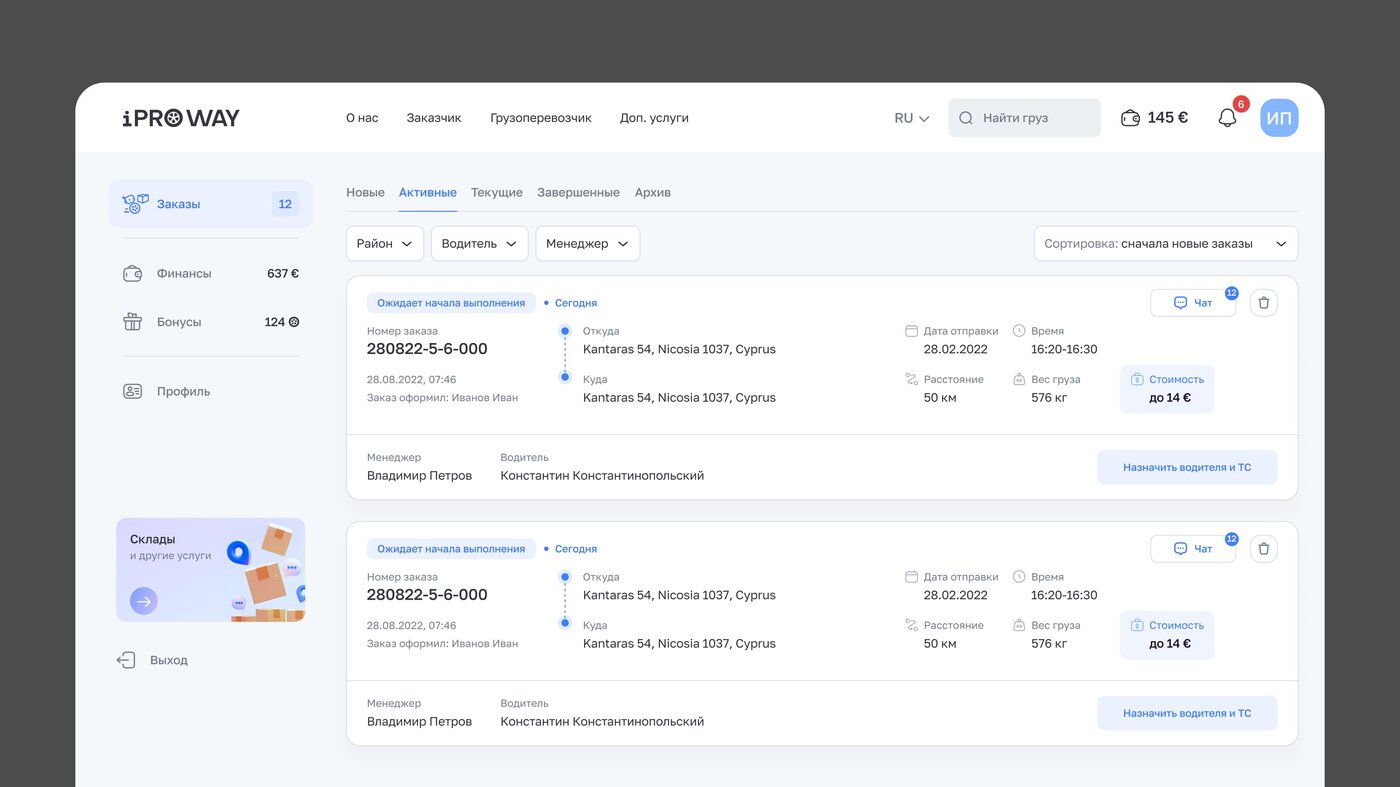The width and height of the screenshot is (1400, 787).
Task: Click weight icon near Вес груза, first order
Action: [1019, 379]
